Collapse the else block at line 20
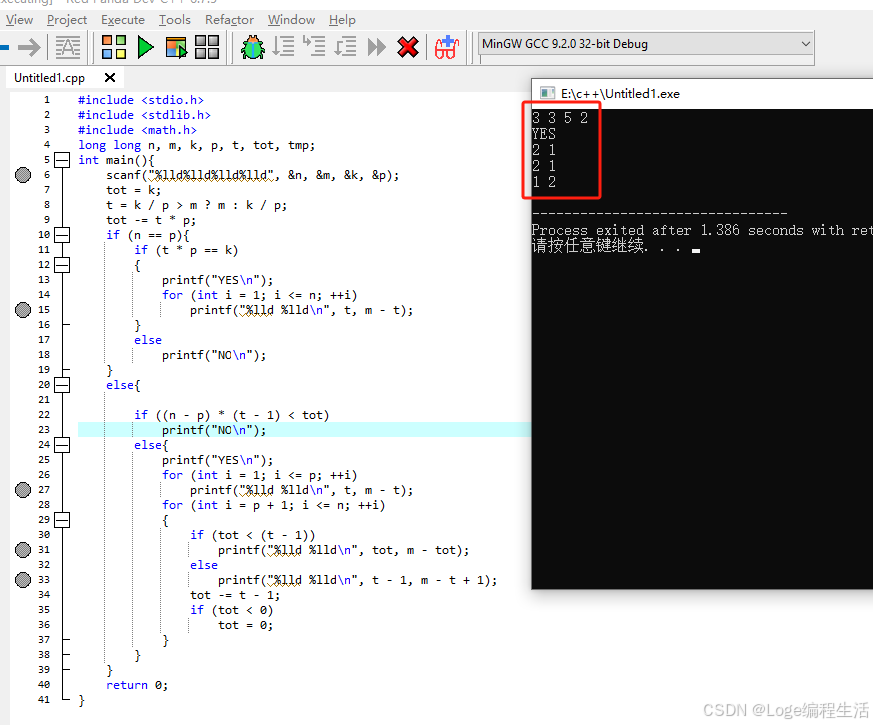The width and height of the screenshot is (873, 725). point(62,385)
